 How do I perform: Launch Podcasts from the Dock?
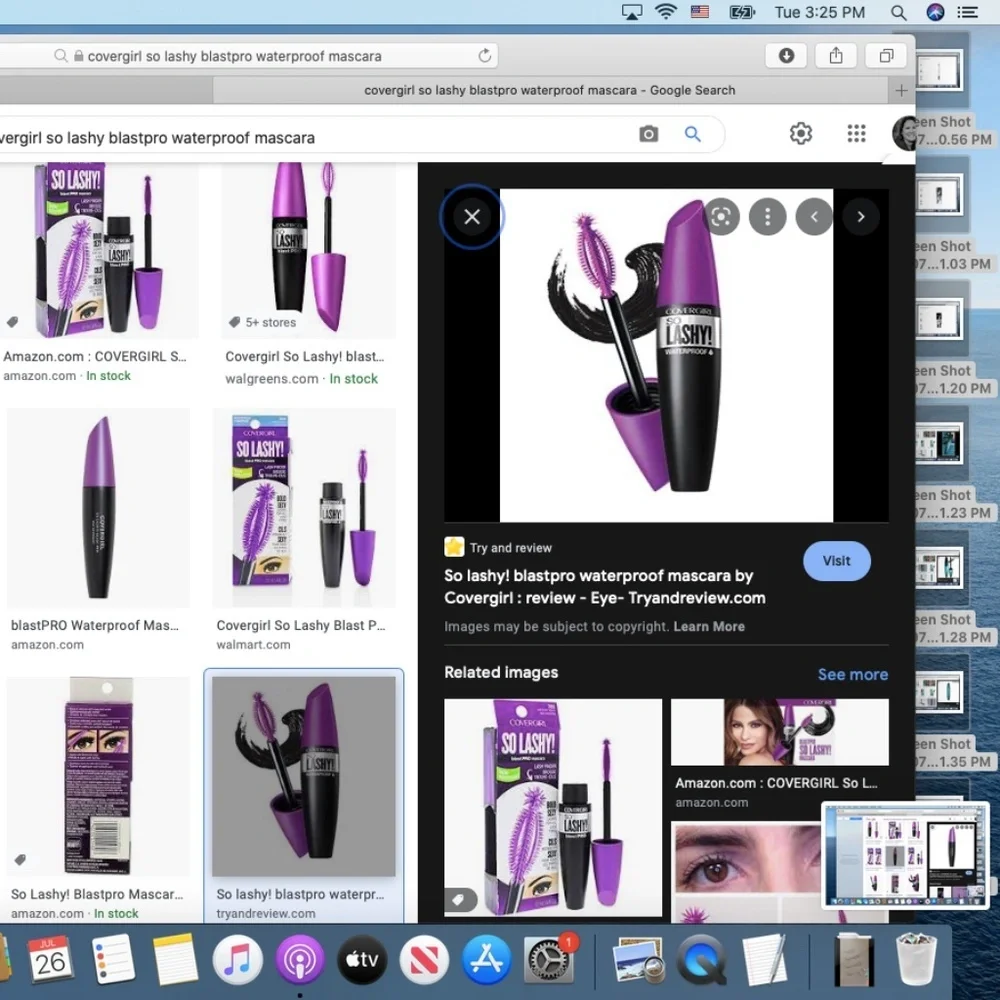pyautogui.click(x=300, y=959)
